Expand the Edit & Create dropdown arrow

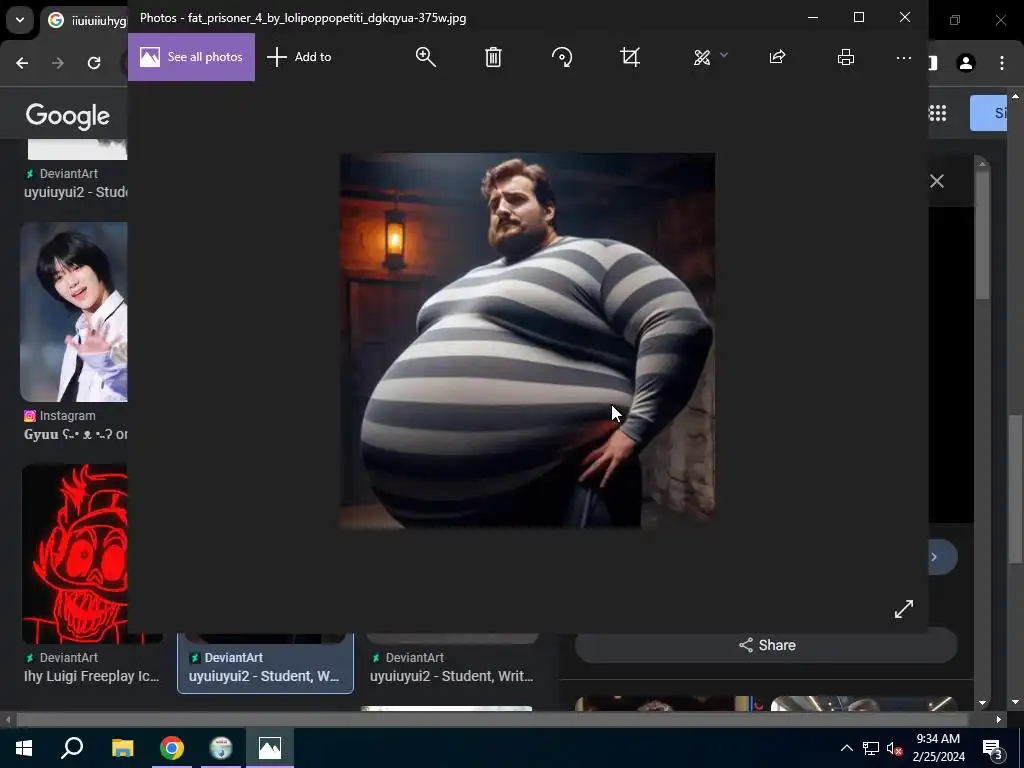tap(724, 56)
